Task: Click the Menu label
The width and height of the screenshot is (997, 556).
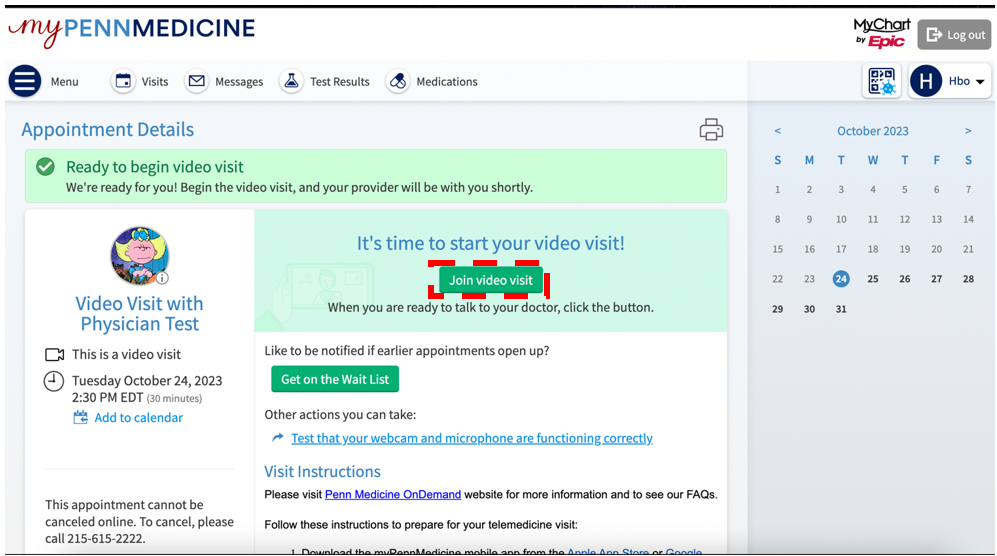Action: point(64,81)
